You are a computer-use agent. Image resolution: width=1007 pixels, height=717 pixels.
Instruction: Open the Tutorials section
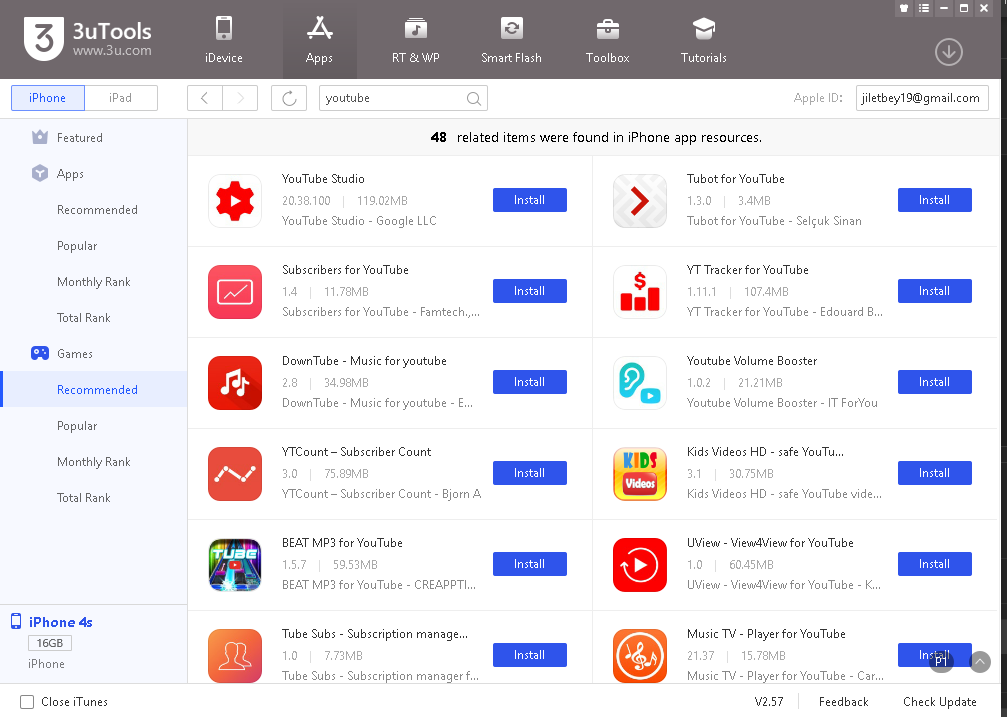coord(704,40)
